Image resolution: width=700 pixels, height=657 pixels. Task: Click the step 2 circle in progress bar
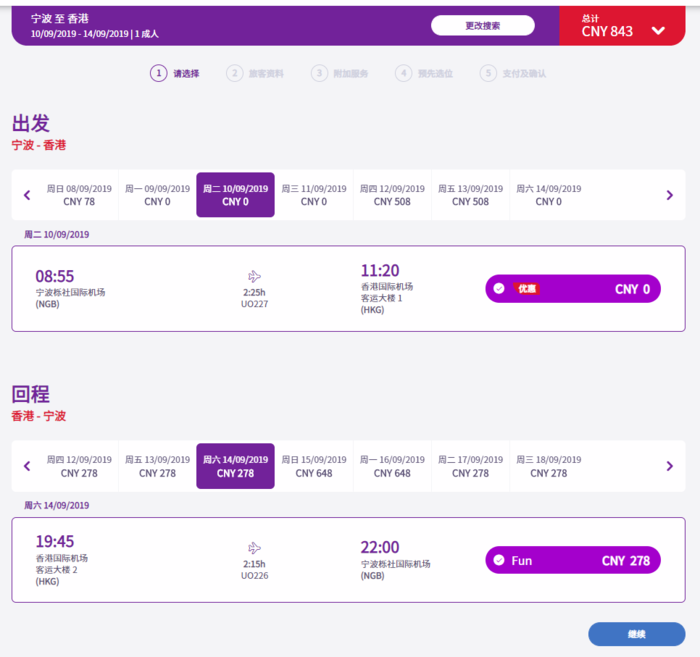tap(234, 73)
